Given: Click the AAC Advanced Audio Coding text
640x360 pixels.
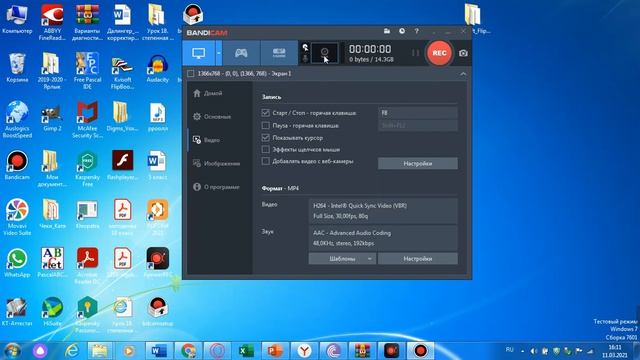Looking at the screenshot, I should point(352,233).
